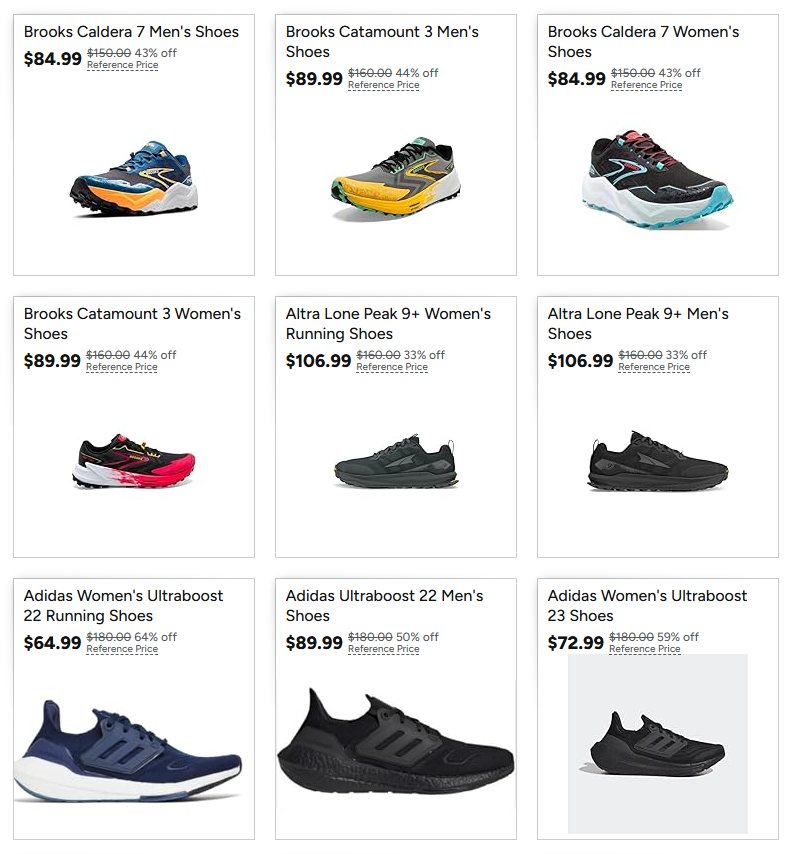
Task: Click Reference Price under Adidas Ultraboost 23
Action: (648, 649)
